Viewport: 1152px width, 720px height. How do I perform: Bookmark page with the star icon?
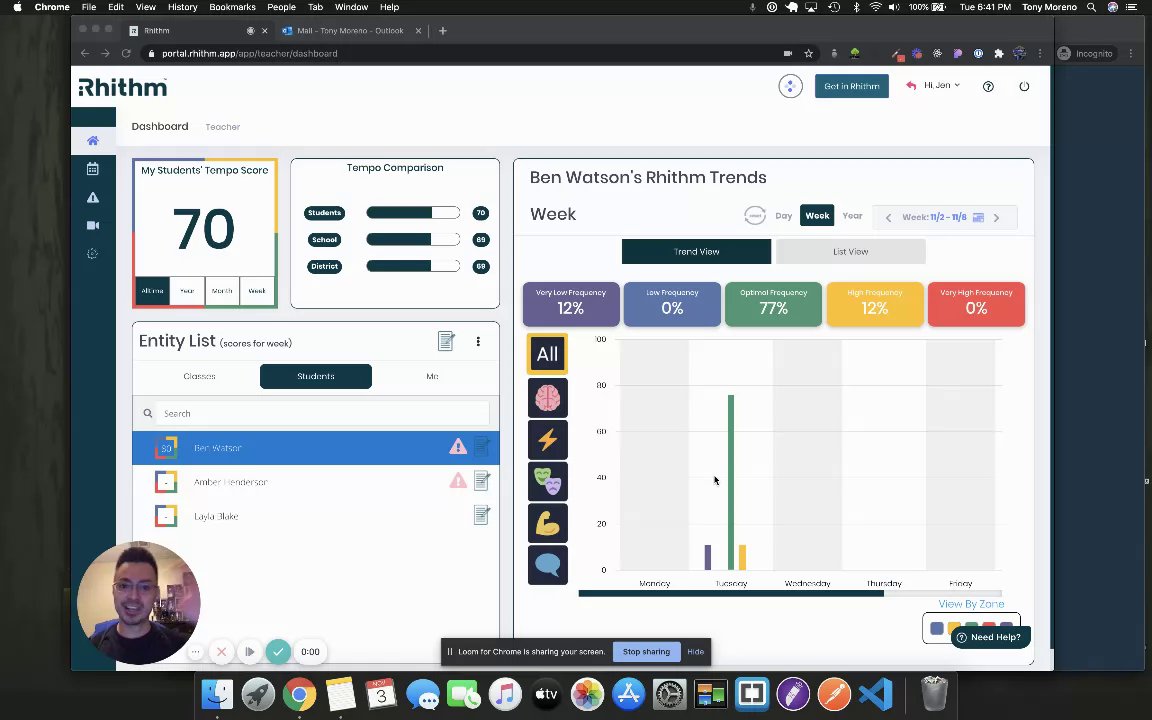(808, 54)
